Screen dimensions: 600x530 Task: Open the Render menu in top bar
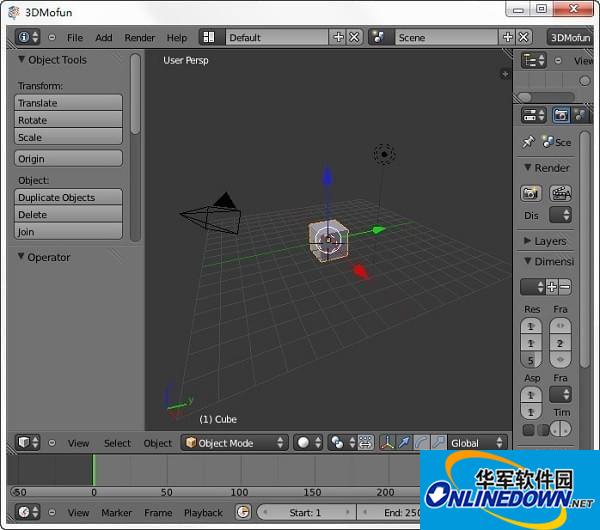point(140,37)
